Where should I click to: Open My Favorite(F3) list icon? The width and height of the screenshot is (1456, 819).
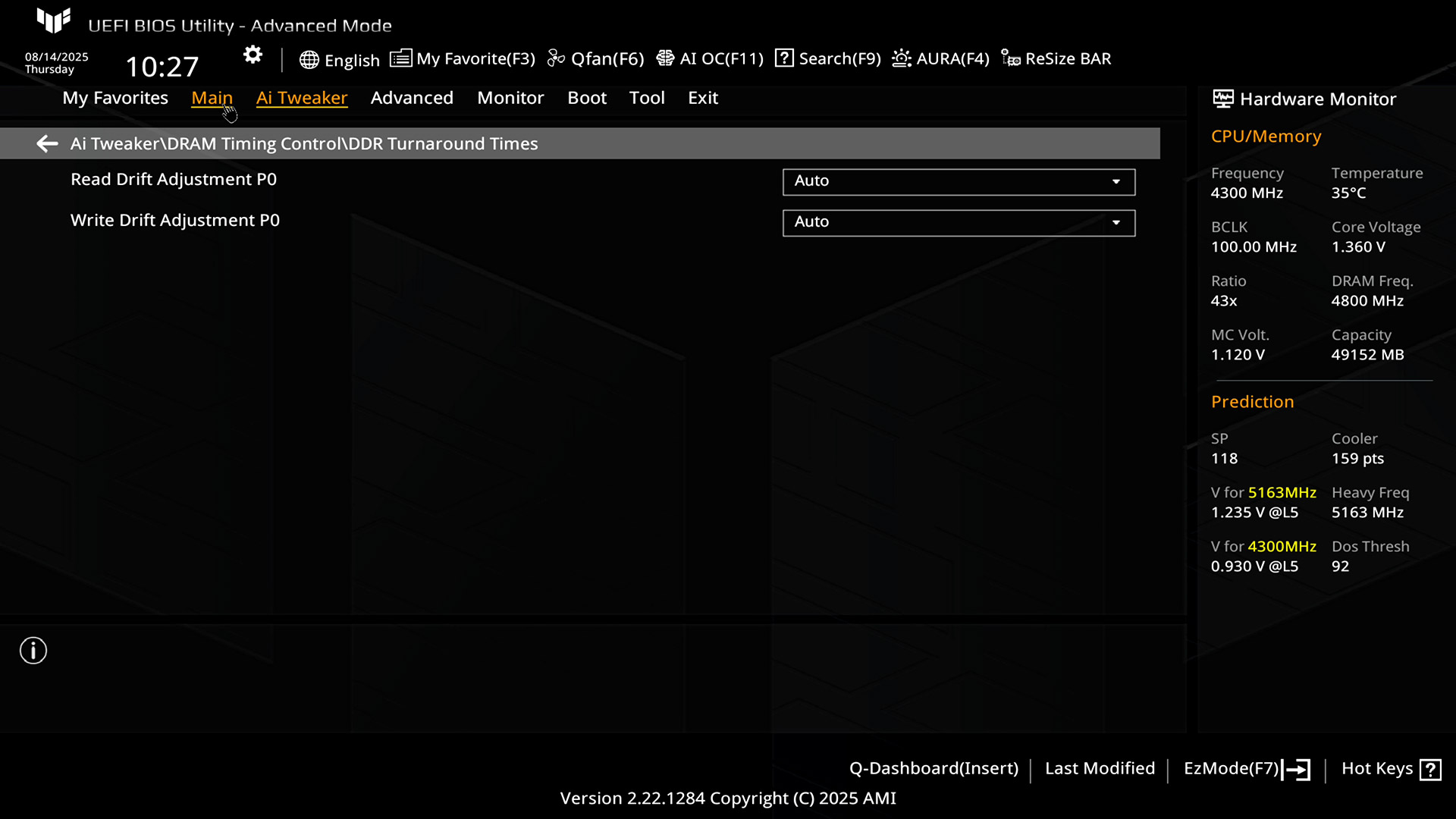[x=400, y=58]
